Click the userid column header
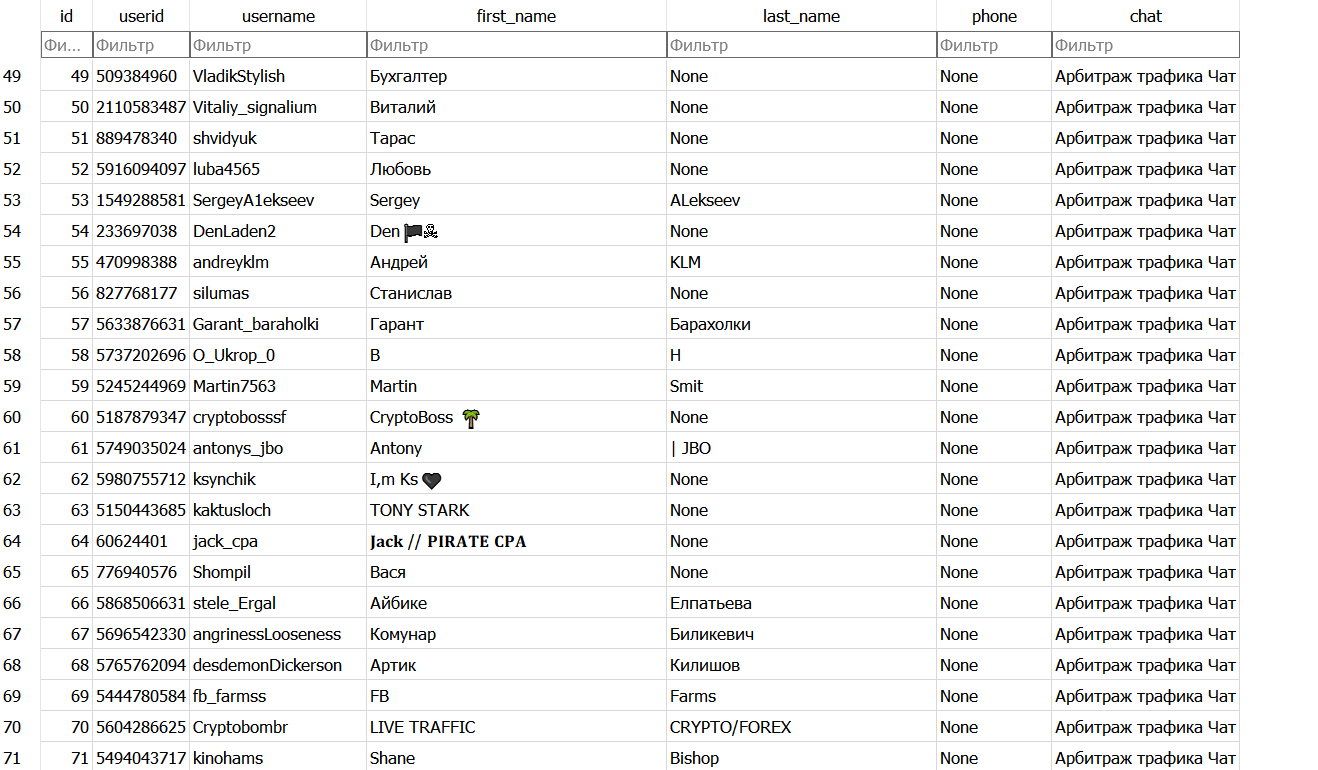Viewport: 1318px width, 770px height. click(x=140, y=16)
